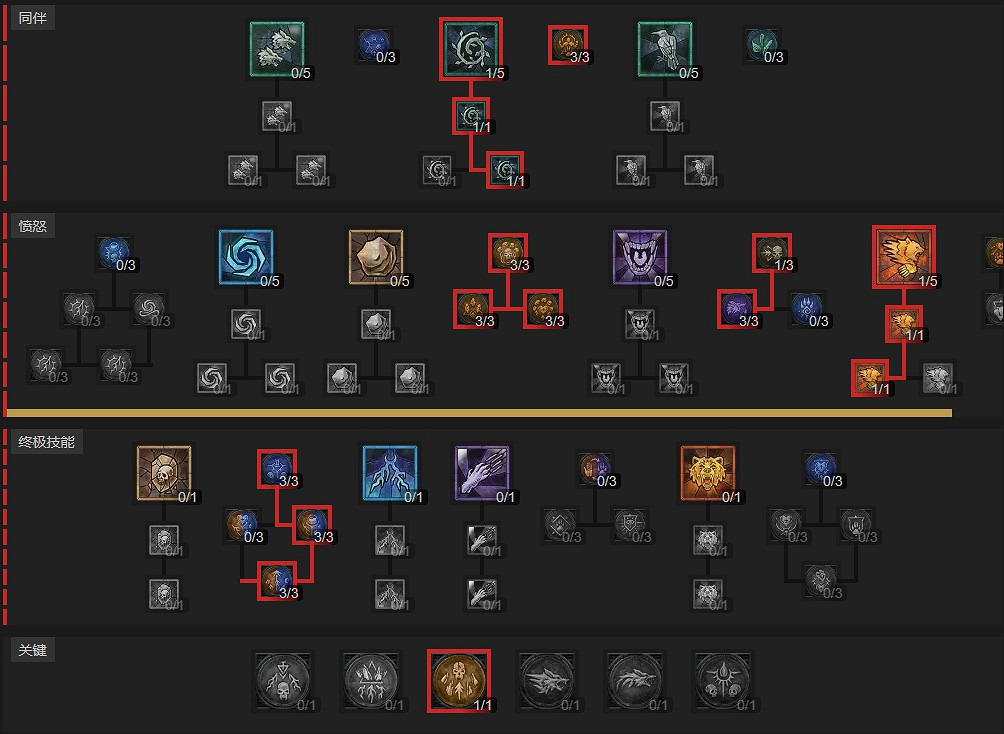Click the purple fanged maw skill 0/5
Viewport: 1004px width, 734px height.
pyautogui.click(x=640, y=257)
